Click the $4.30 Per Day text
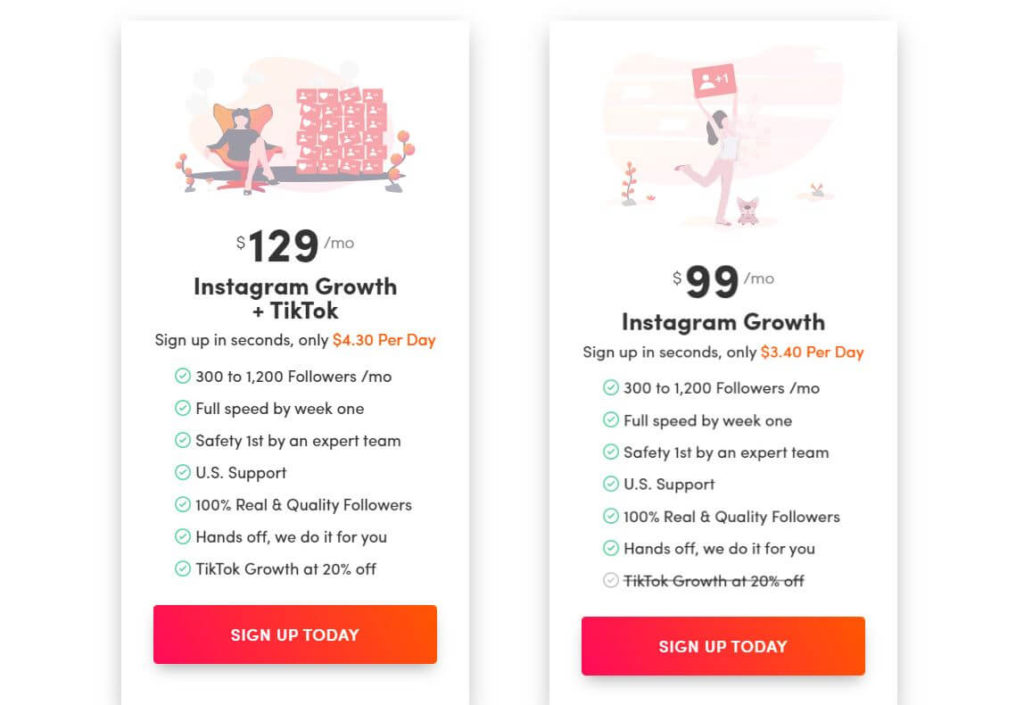 384,340
